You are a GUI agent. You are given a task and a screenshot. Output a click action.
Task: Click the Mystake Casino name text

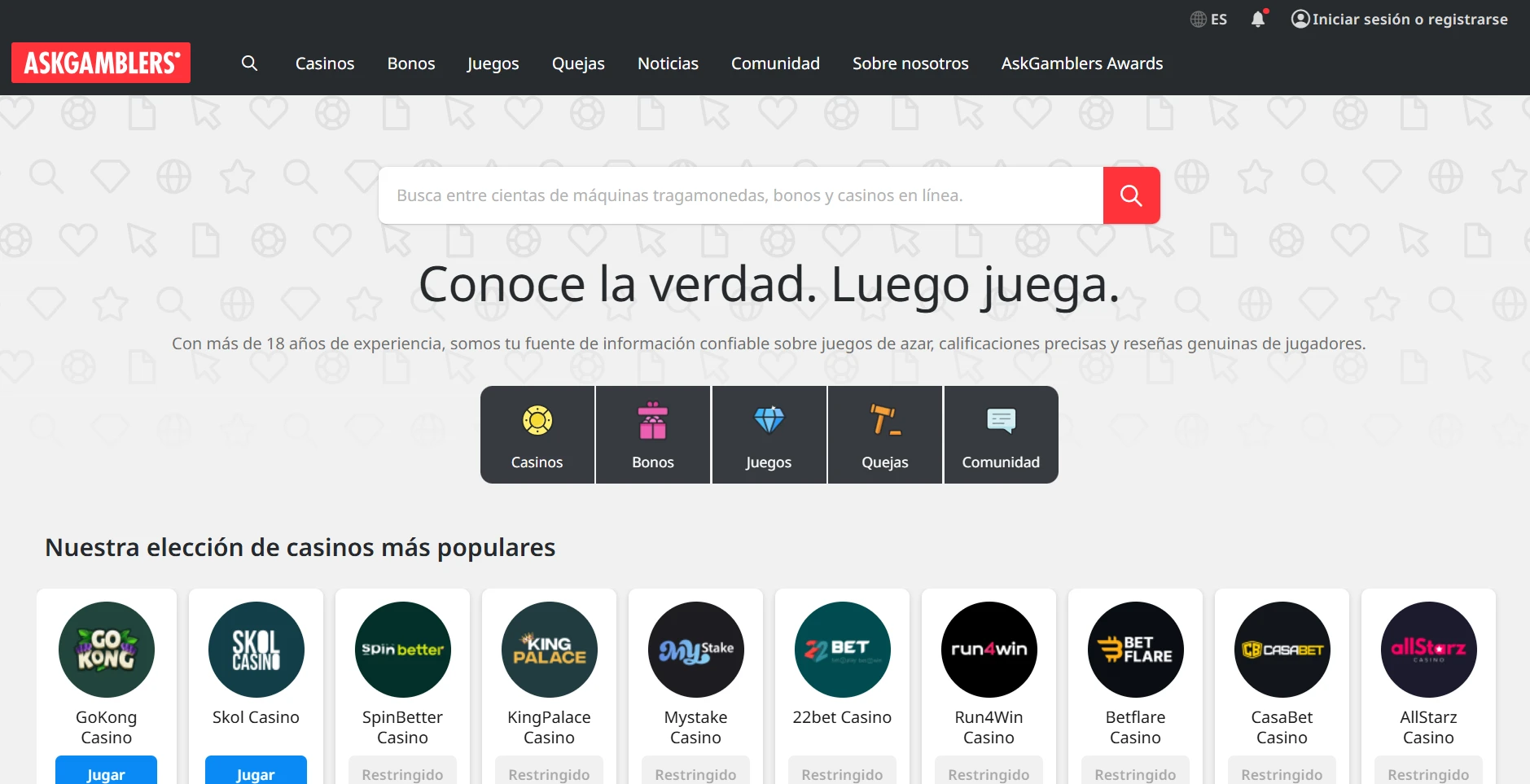point(695,728)
